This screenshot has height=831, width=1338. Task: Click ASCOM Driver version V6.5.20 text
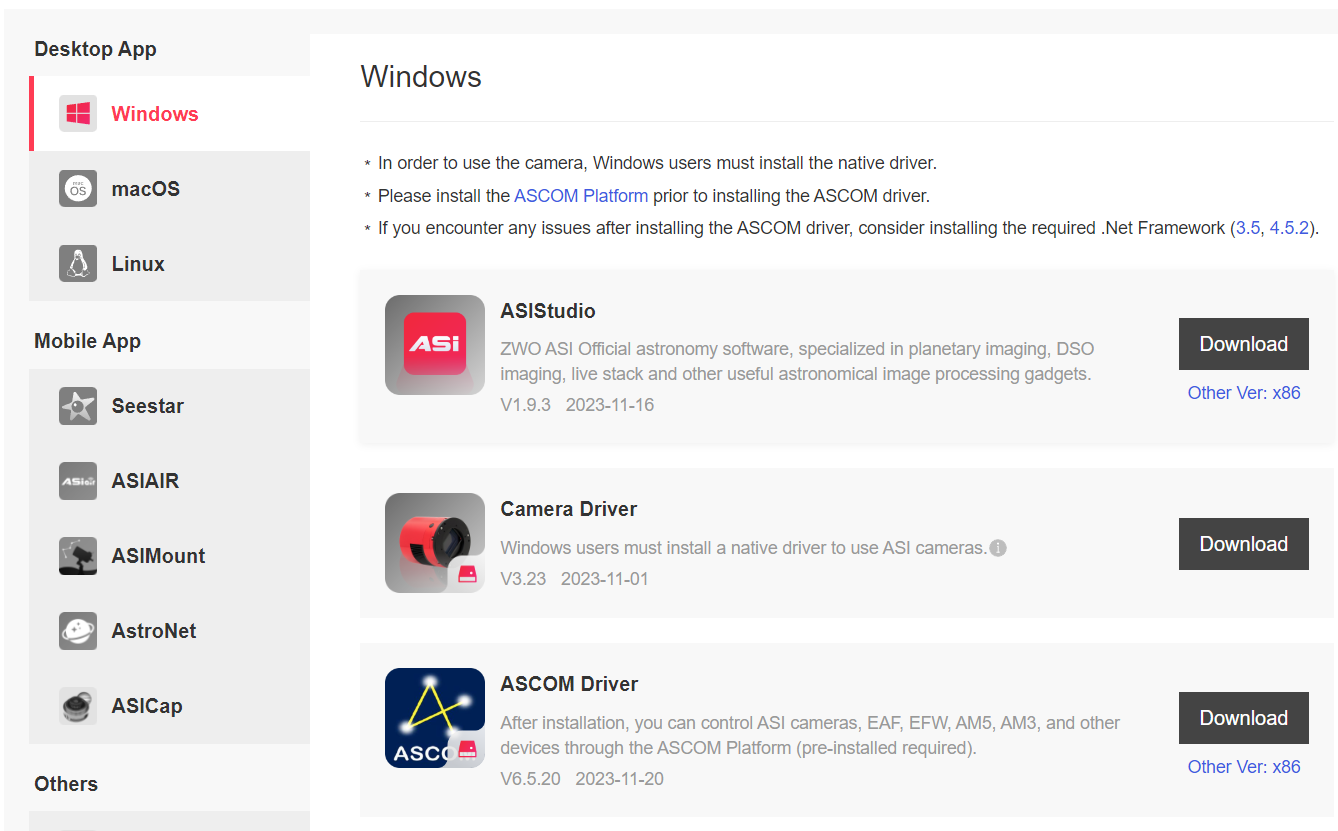point(530,779)
